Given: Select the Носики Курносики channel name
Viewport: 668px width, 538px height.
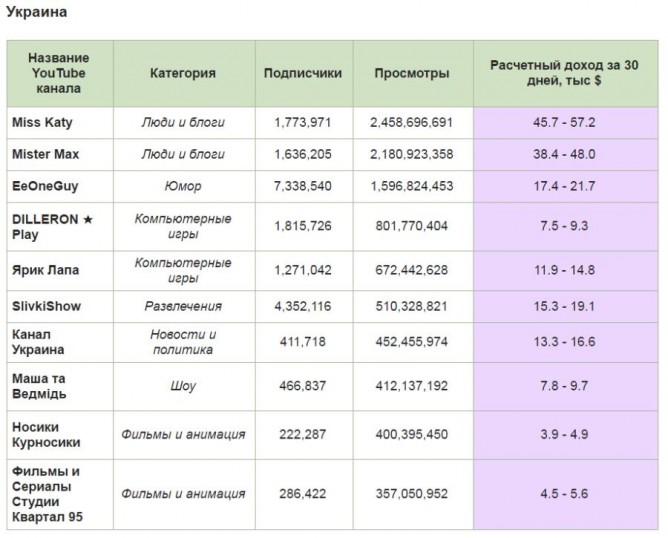Looking at the screenshot, I should [46, 434].
